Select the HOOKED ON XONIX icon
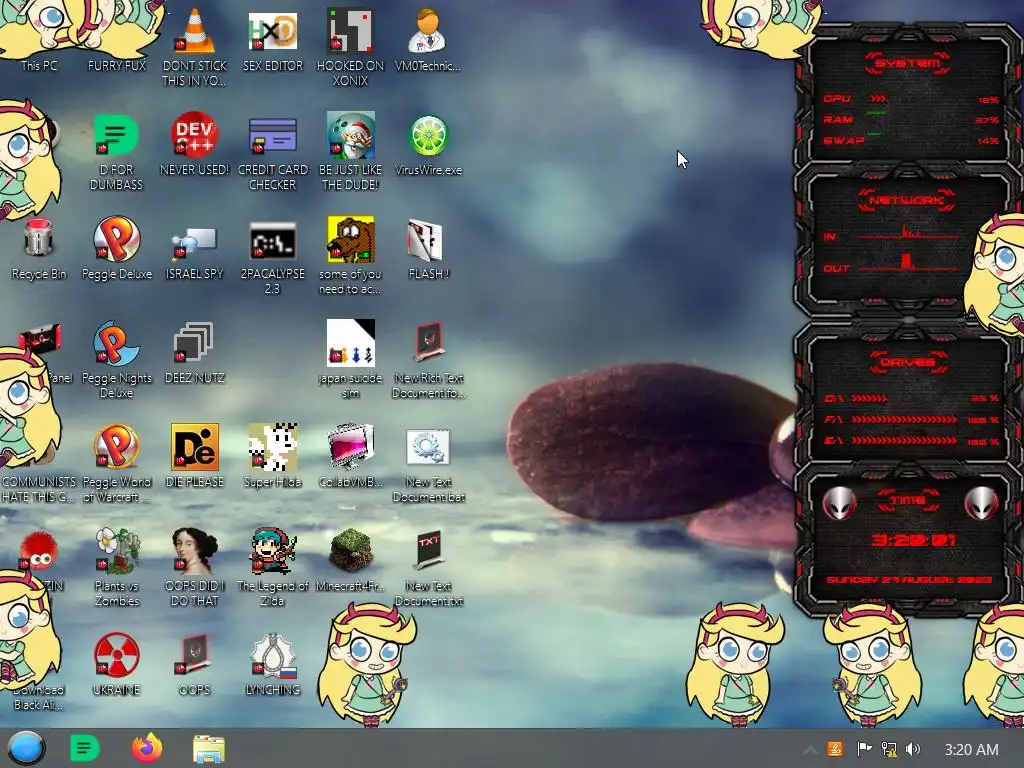This screenshot has height=768, width=1024. pyautogui.click(x=350, y=47)
